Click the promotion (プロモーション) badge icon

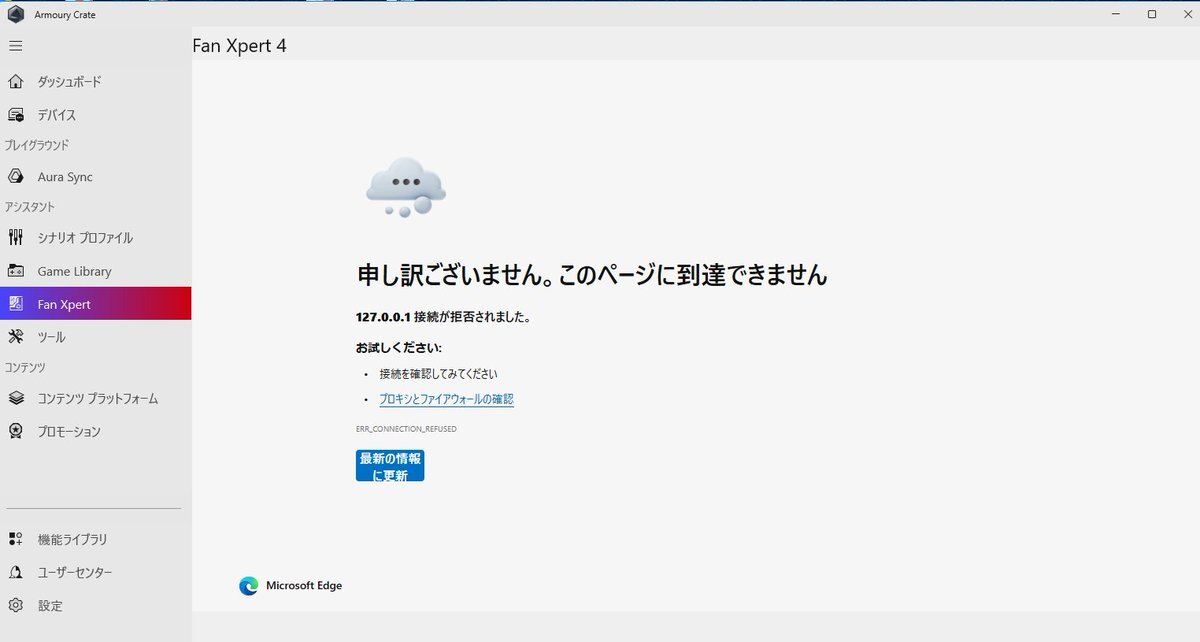point(16,431)
